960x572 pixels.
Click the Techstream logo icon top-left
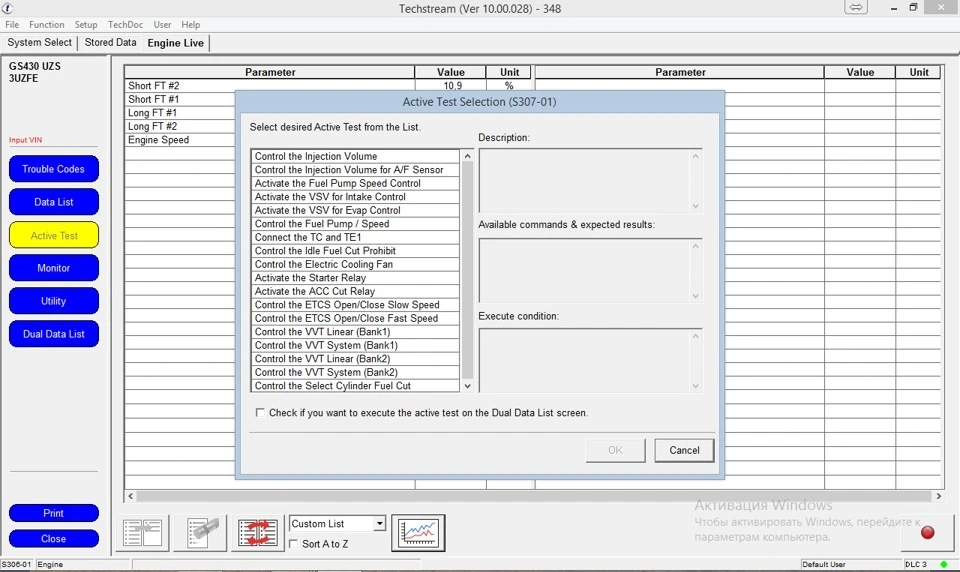tap(7, 8)
